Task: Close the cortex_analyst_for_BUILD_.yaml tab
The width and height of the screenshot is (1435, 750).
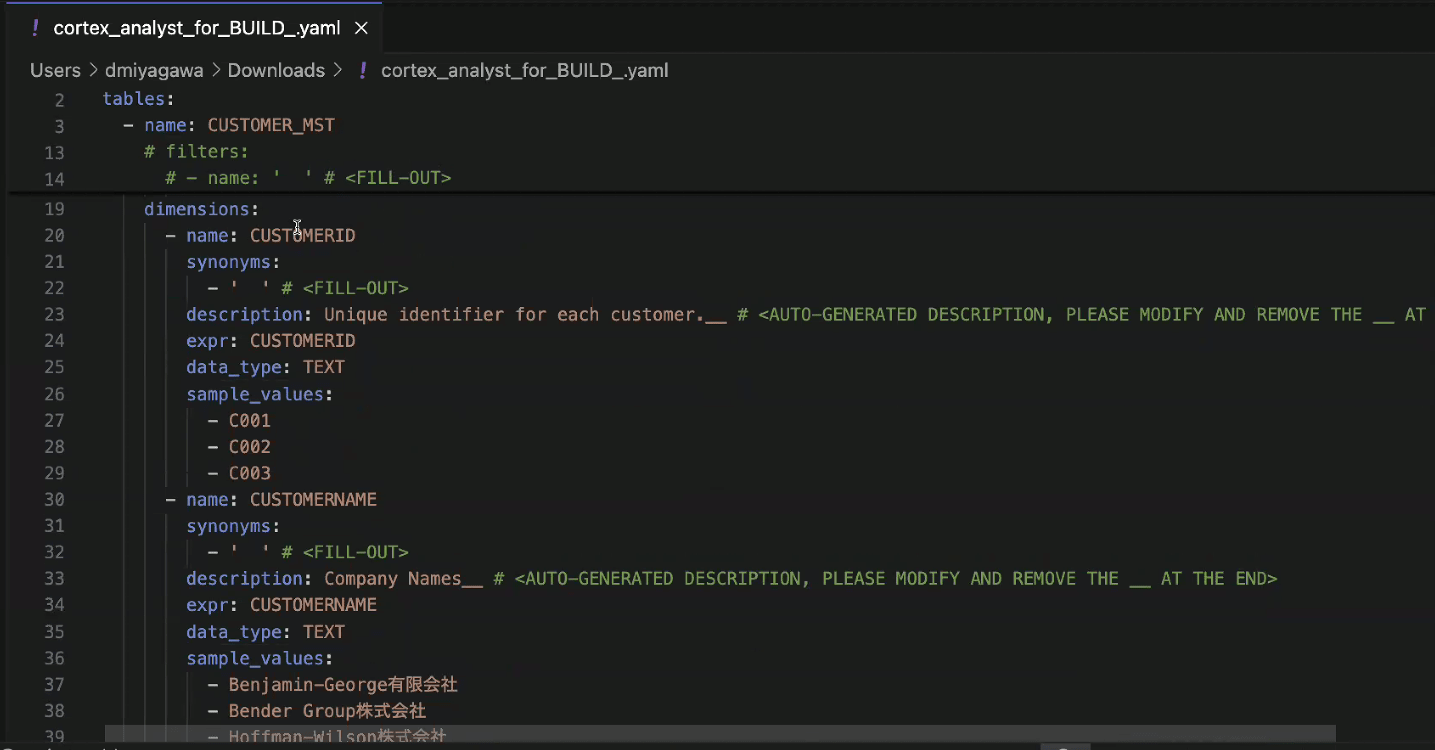Action: tap(361, 28)
